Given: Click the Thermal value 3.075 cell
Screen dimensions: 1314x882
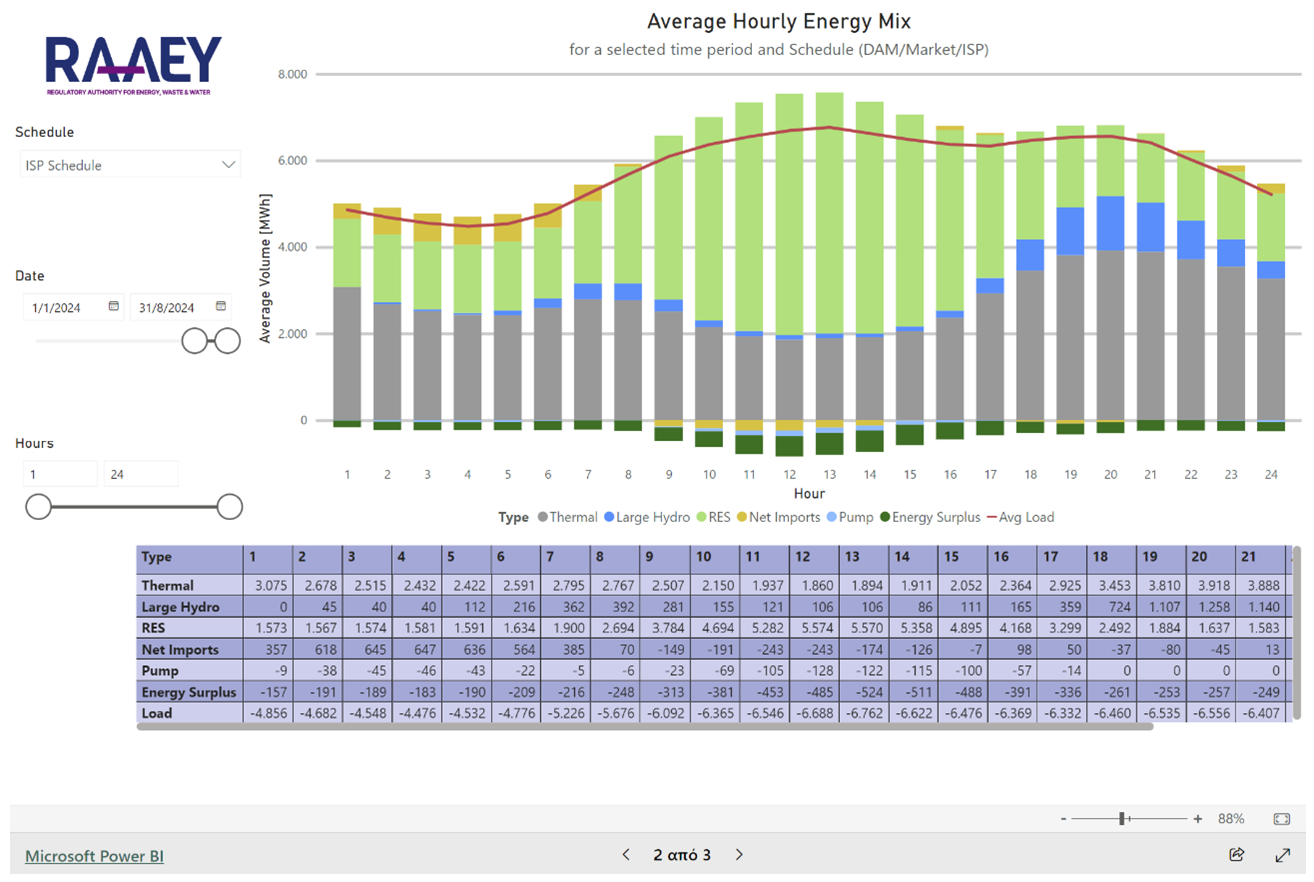Looking at the screenshot, I should click(268, 585).
